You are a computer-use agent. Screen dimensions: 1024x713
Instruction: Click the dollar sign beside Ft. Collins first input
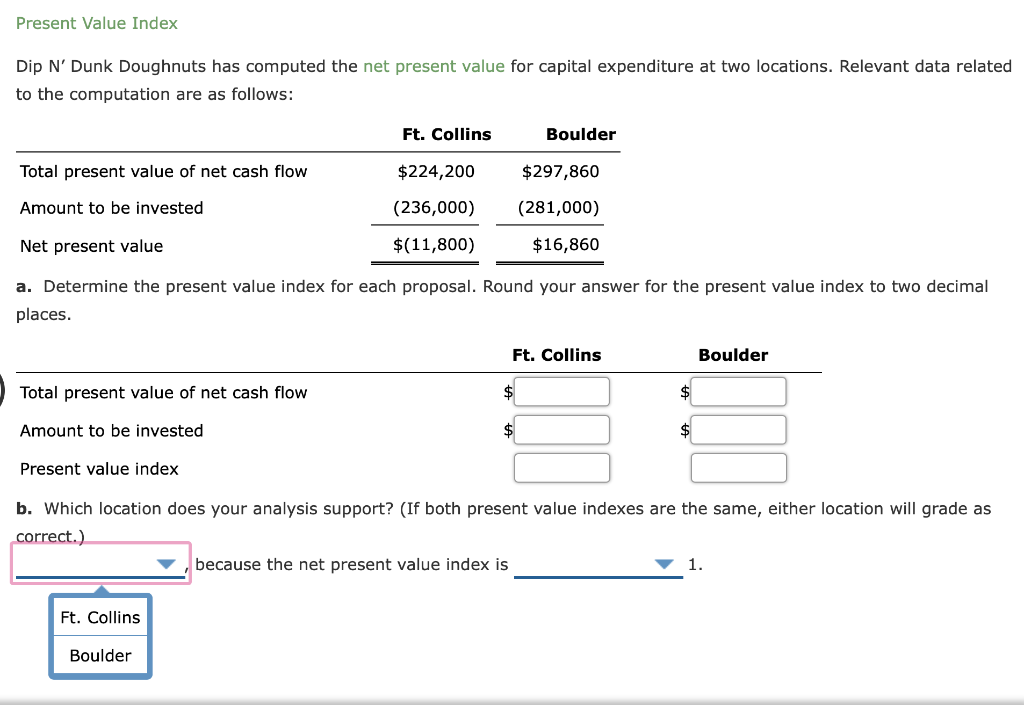tap(508, 391)
